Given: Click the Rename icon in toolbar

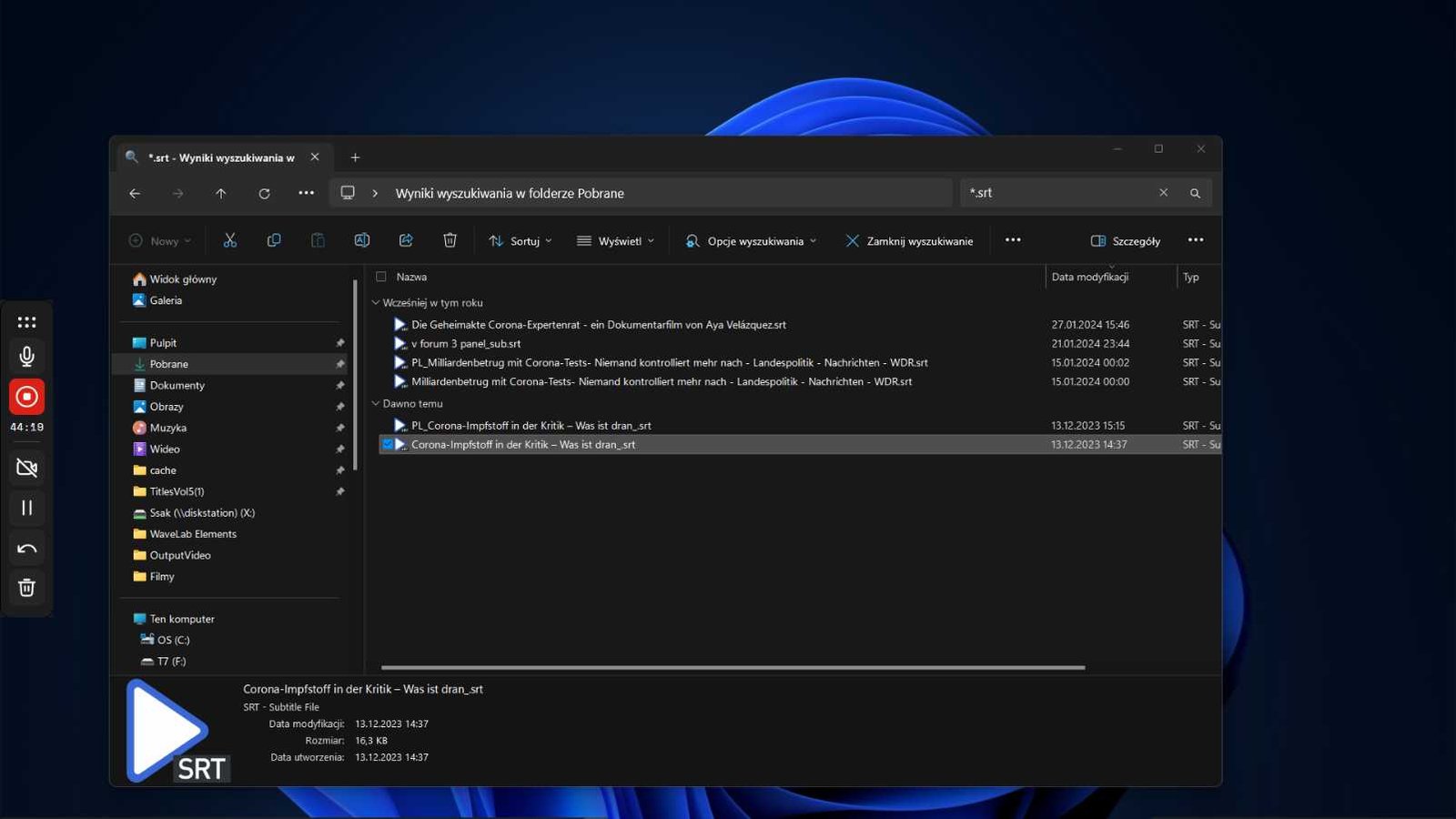Looking at the screenshot, I should [361, 240].
